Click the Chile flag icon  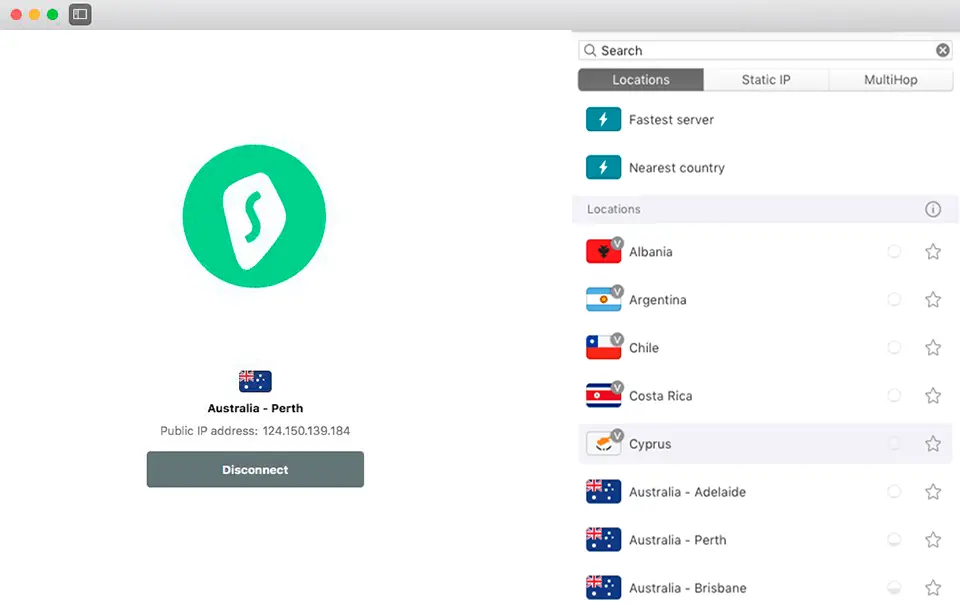tap(603, 347)
